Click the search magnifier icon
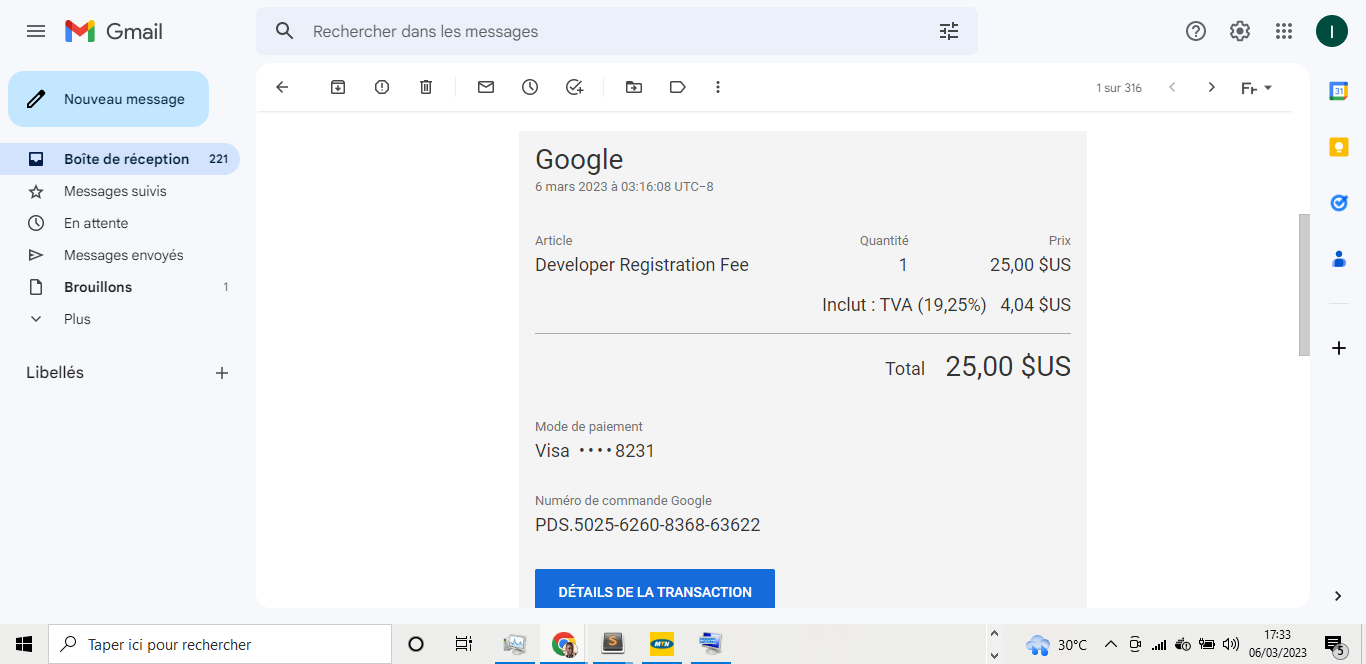The height and width of the screenshot is (664, 1366). (285, 31)
